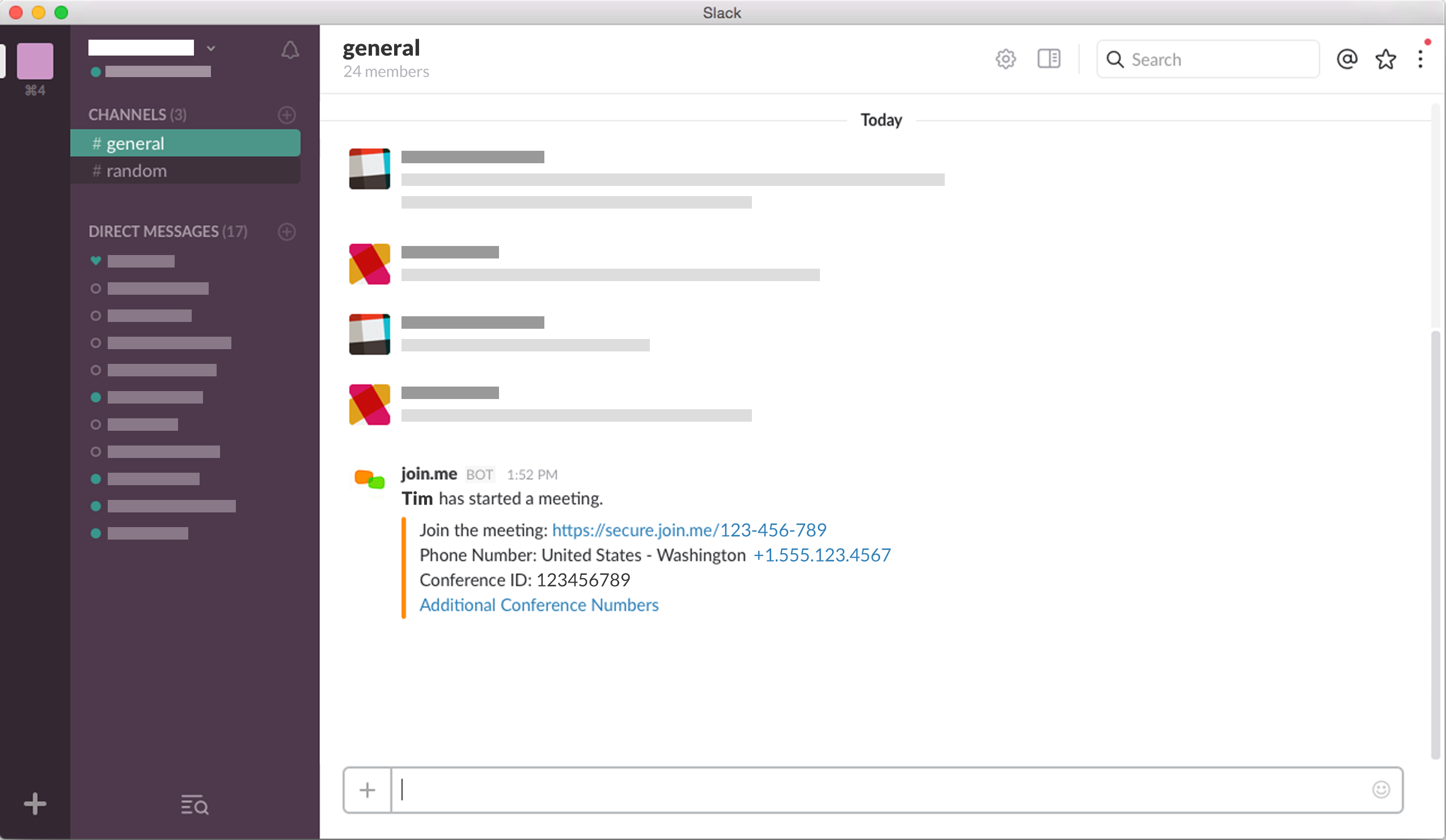This screenshot has width=1446, height=840.
Task: Open the three-dot more menu
Action: (x=1420, y=59)
